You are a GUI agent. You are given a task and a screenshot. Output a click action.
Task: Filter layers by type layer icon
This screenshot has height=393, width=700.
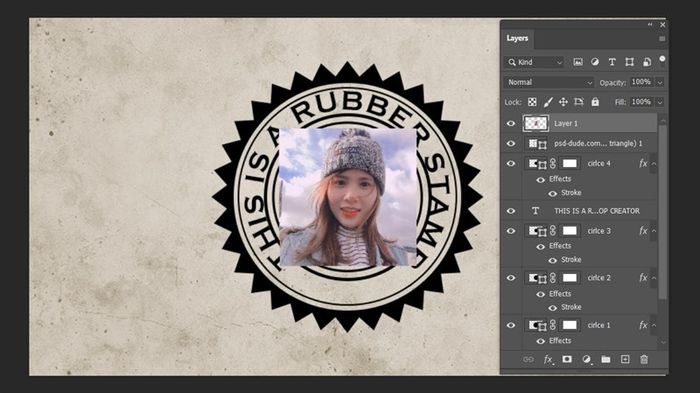pos(612,62)
